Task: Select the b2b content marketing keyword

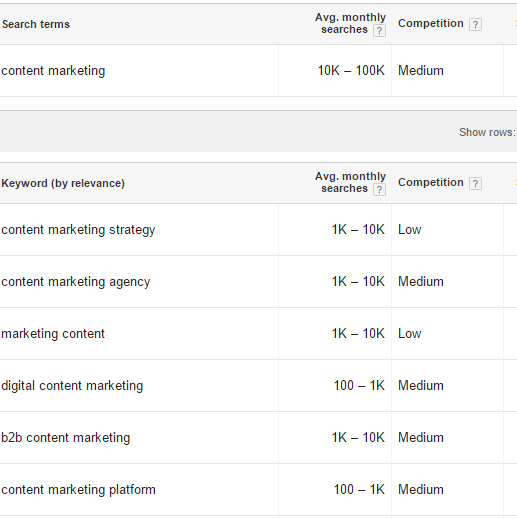Action: [x=66, y=438]
